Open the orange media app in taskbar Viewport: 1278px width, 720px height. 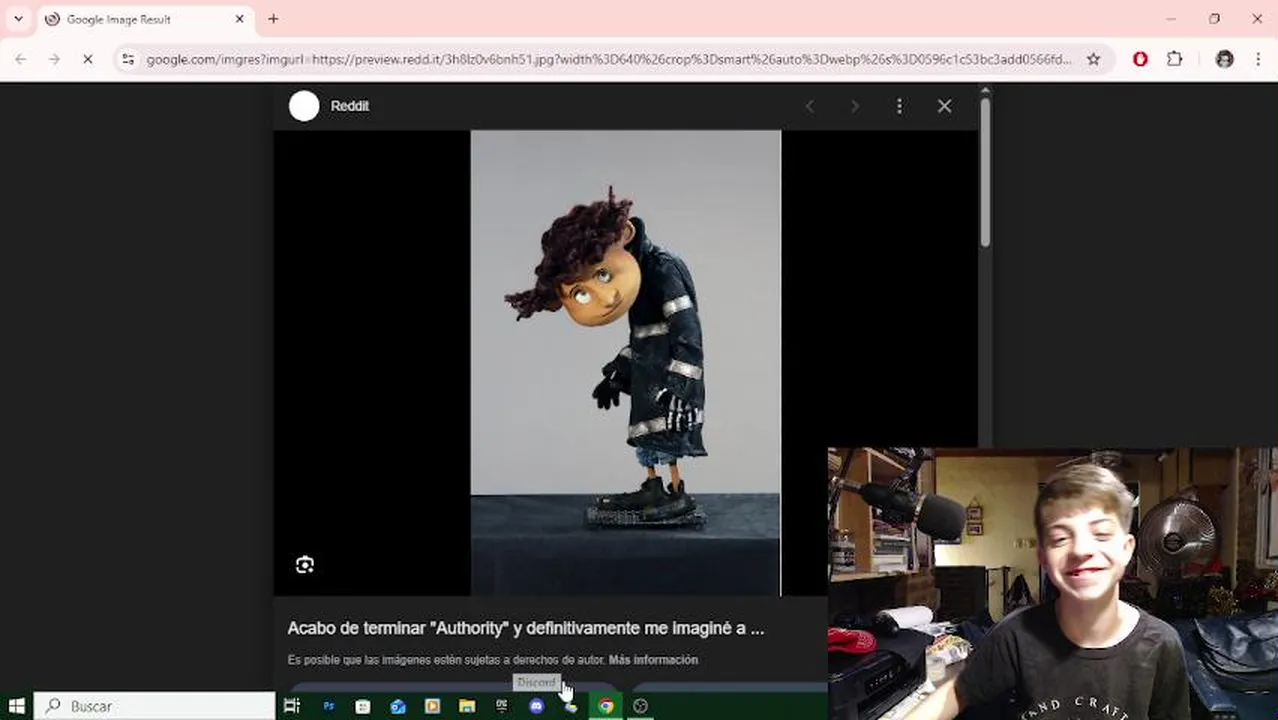[432, 706]
